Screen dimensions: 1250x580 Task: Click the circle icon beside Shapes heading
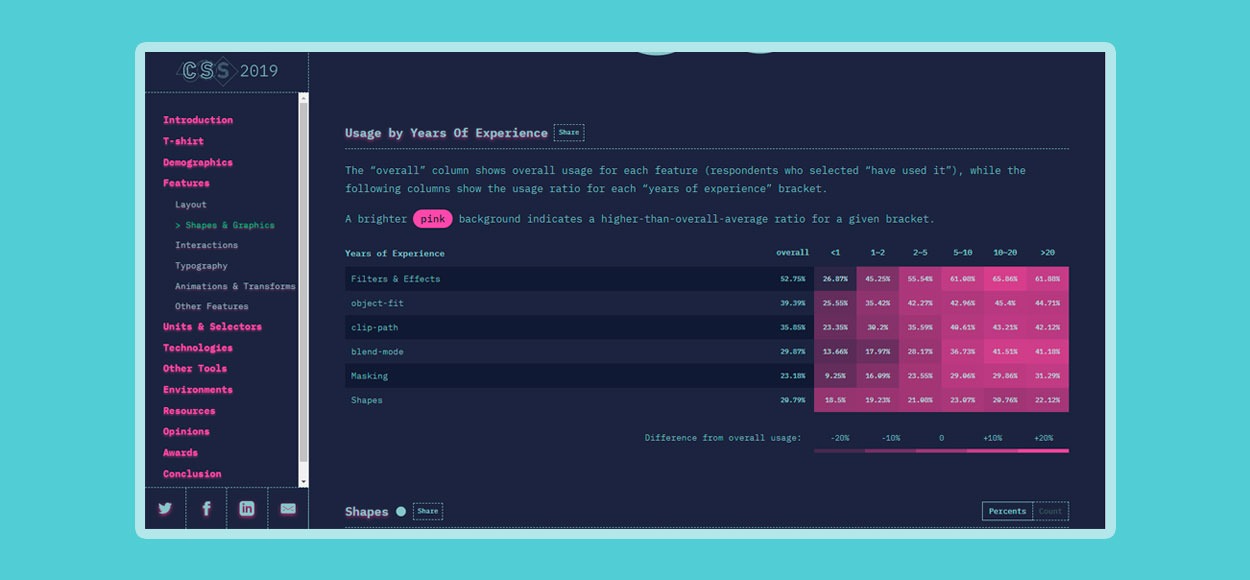coord(401,511)
